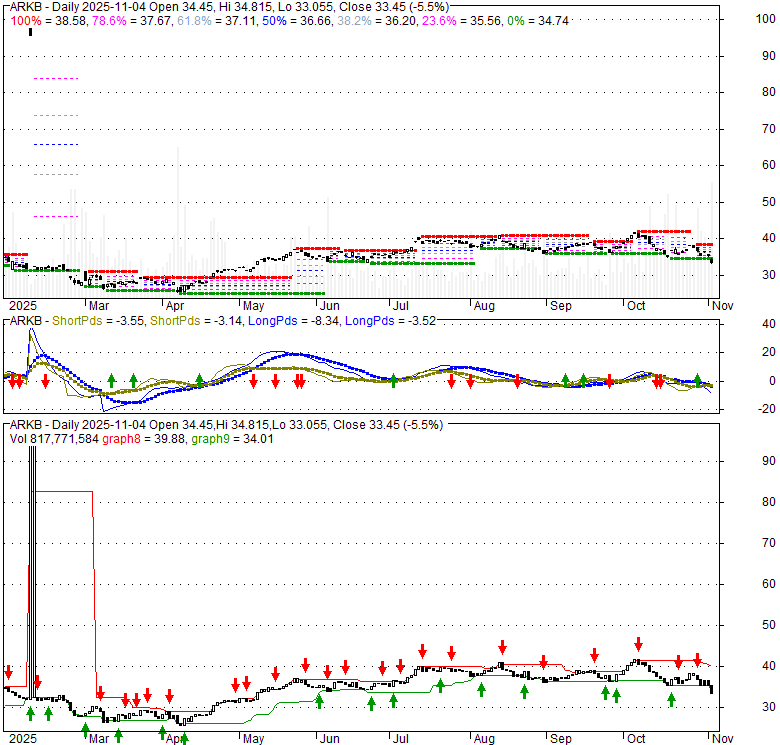Click the 70 value on top chart price axis

pyautogui.click(x=769, y=129)
